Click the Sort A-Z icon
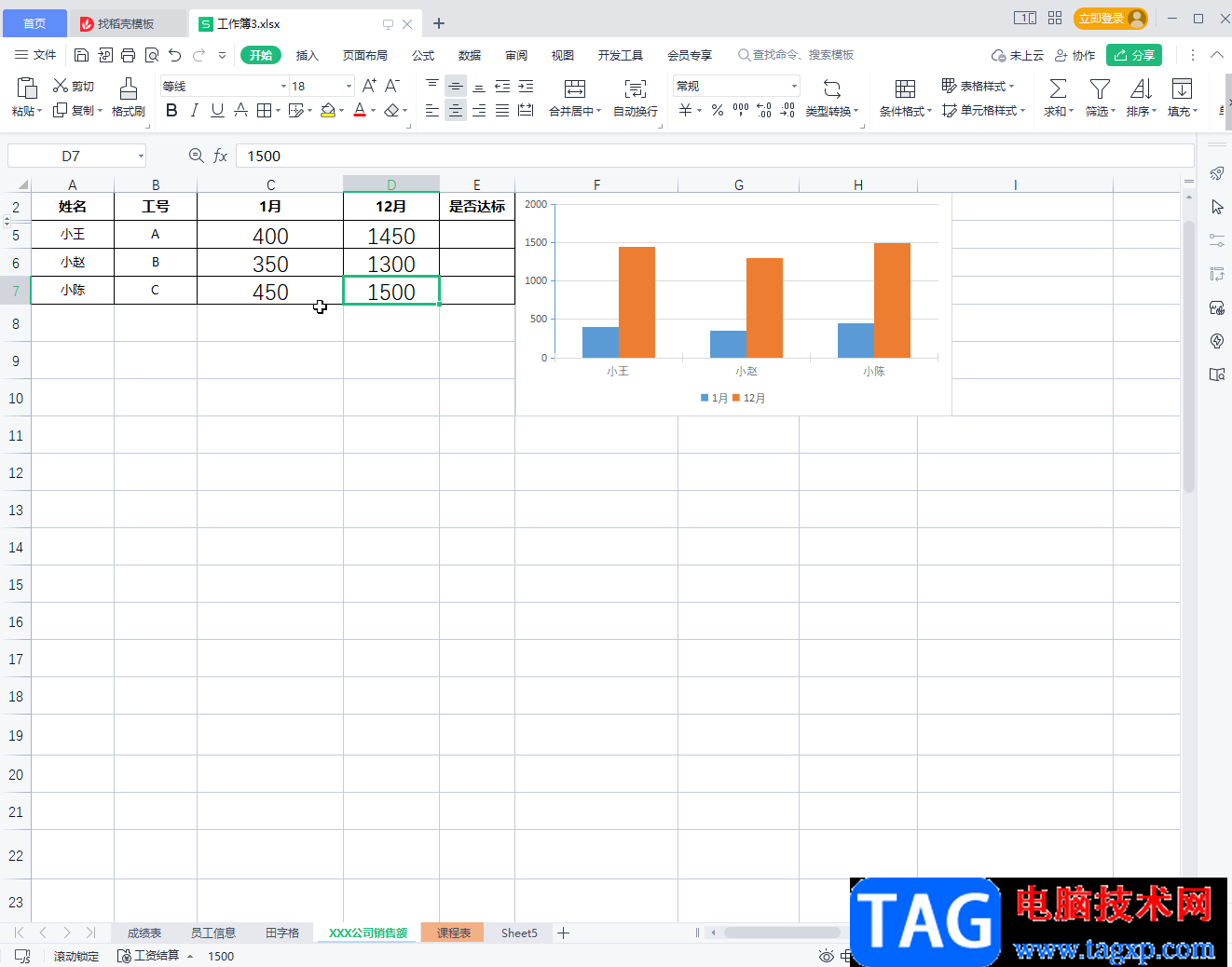 point(1141,89)
